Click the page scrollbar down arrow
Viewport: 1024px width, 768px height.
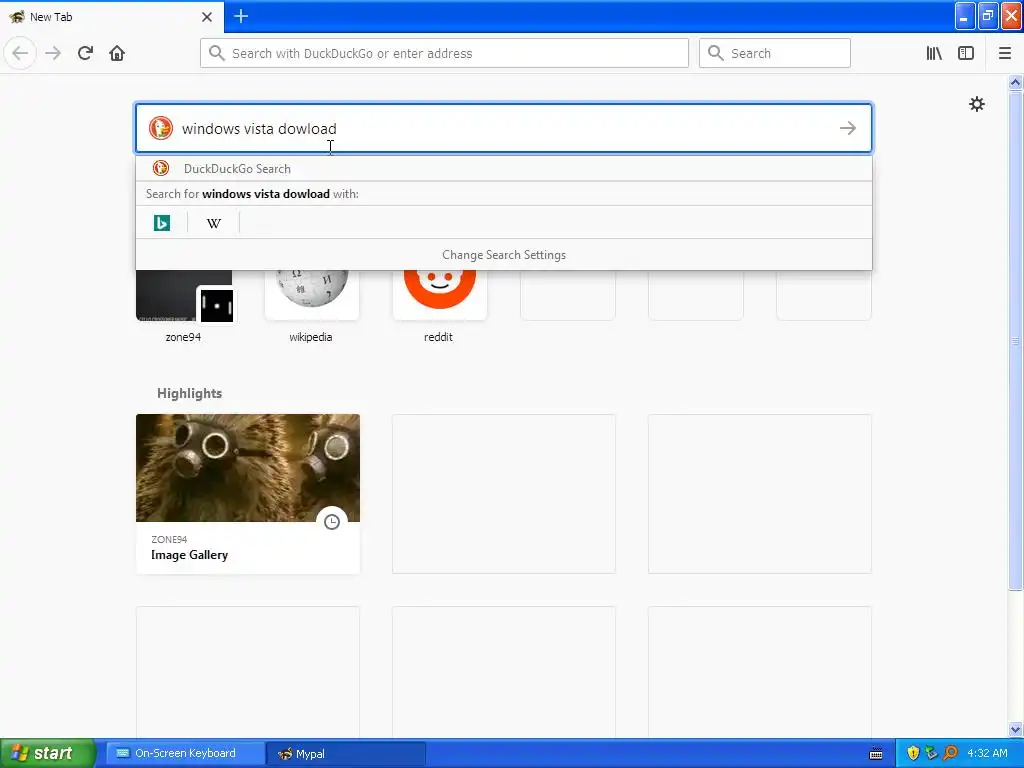click(x=1015, y=729)
